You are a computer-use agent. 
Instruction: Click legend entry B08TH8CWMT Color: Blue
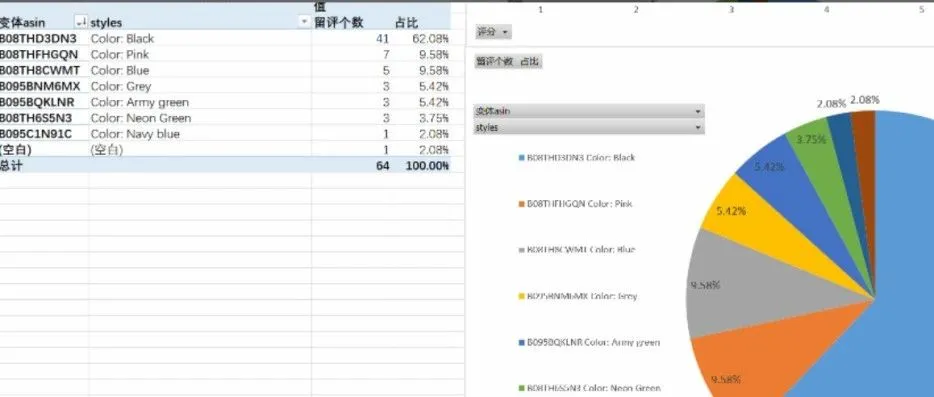click(x=577, y=250)
